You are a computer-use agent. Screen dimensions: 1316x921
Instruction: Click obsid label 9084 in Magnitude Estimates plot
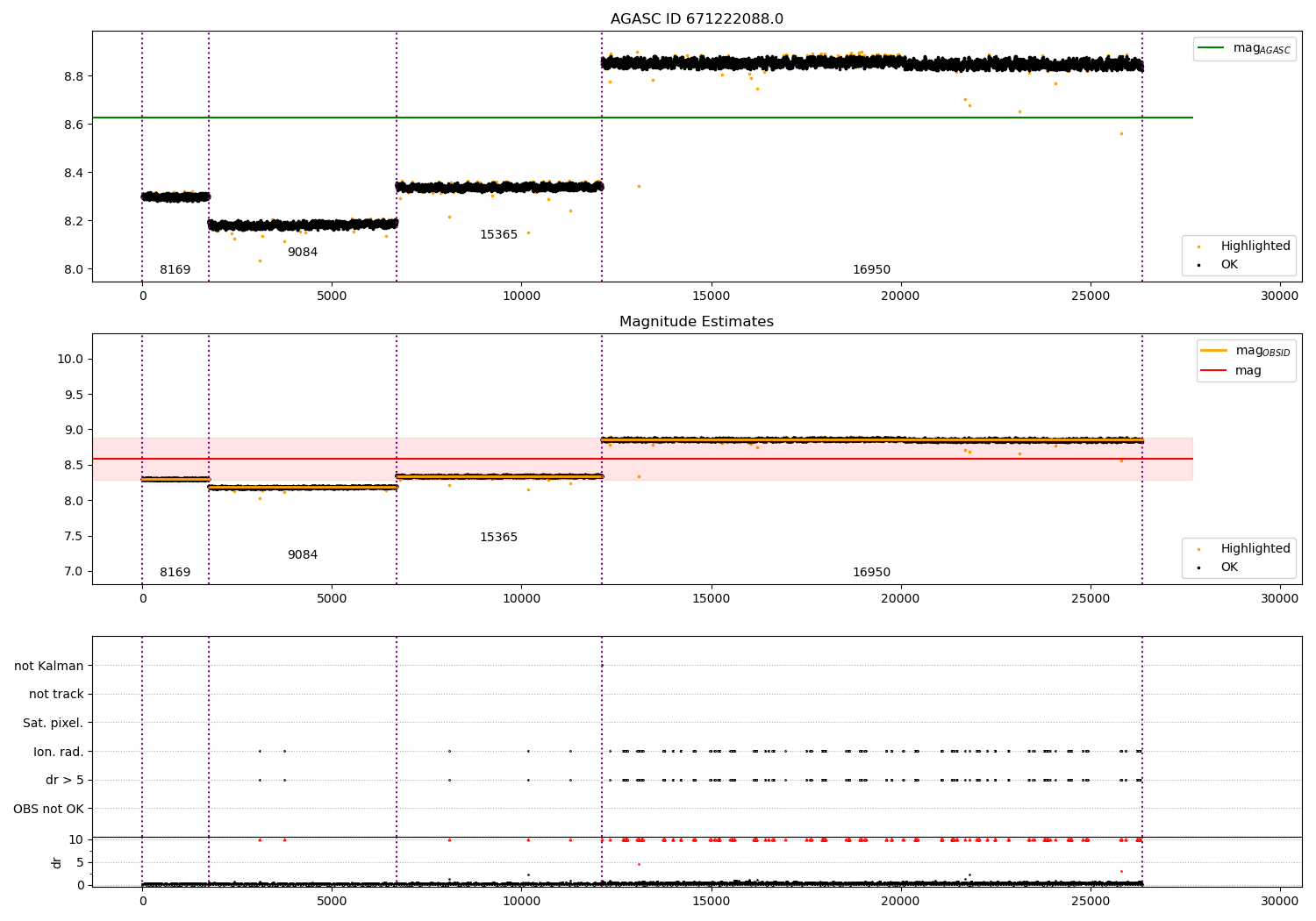click(x=303, y=555)
